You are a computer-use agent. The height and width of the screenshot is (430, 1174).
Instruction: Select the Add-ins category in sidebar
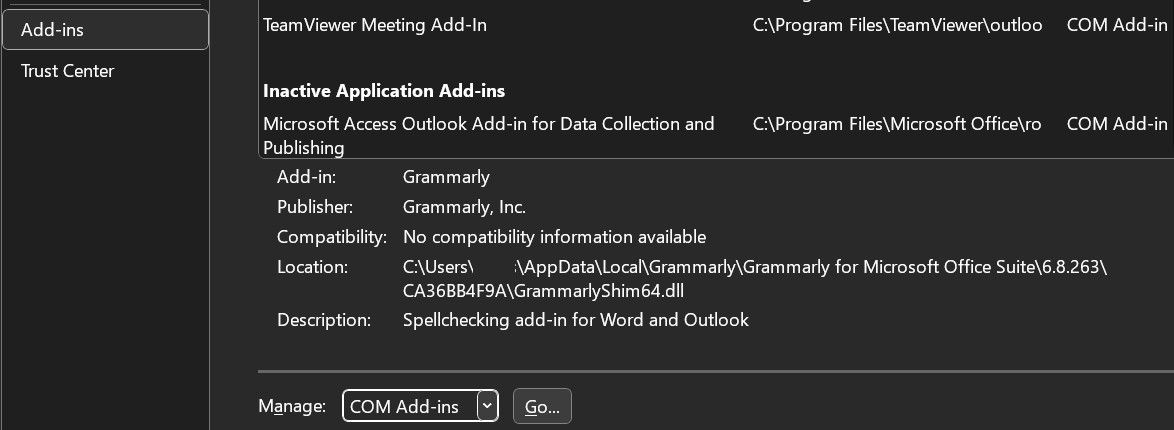coord(104,30)
